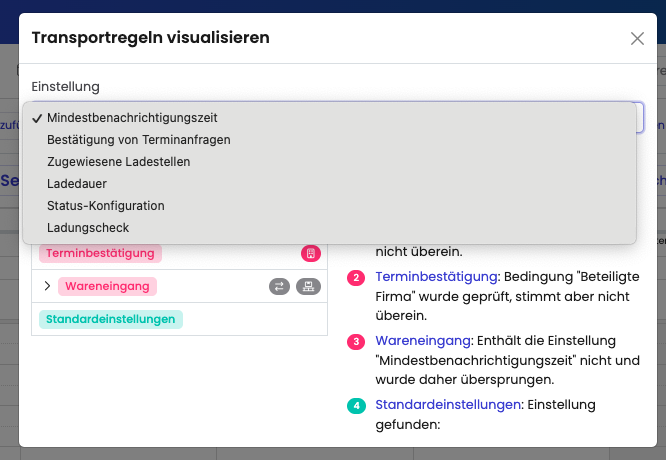
Task: Expand the Wareneingang rule row
Action: pos(47,287)
